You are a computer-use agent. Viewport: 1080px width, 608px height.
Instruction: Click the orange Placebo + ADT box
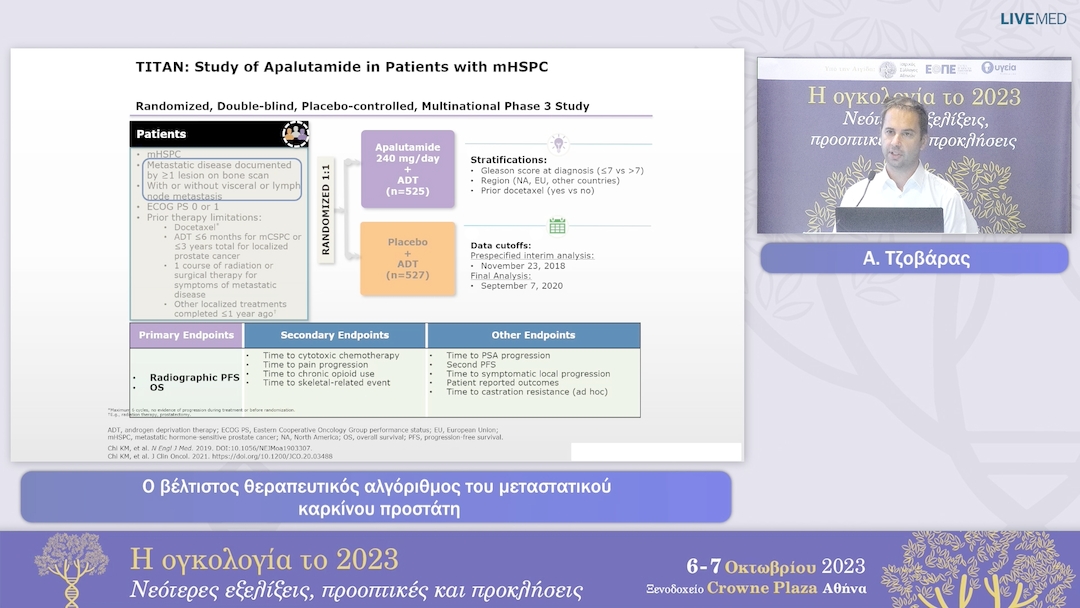pos(407,258)
